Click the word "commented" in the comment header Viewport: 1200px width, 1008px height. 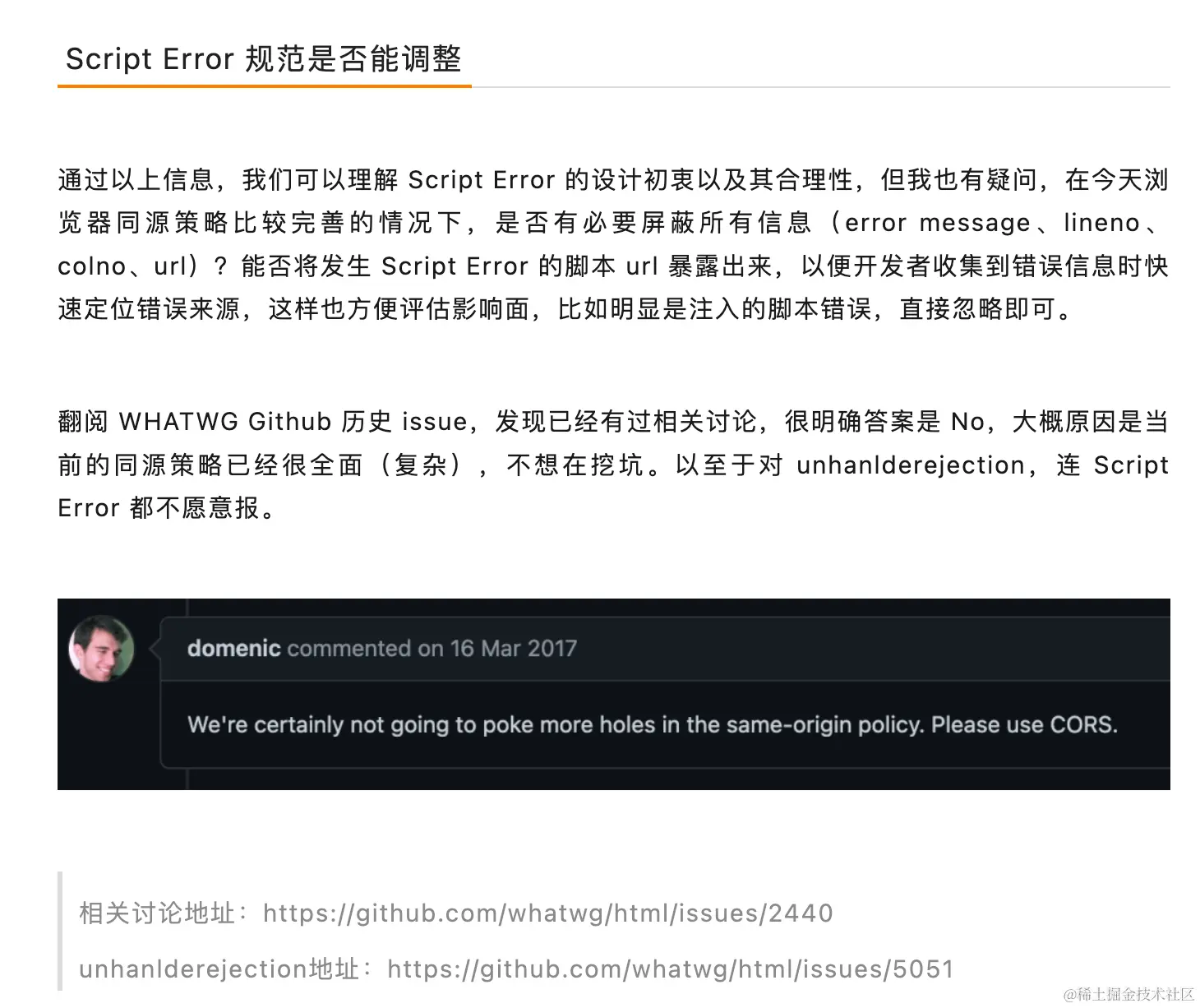click(349, 648)
